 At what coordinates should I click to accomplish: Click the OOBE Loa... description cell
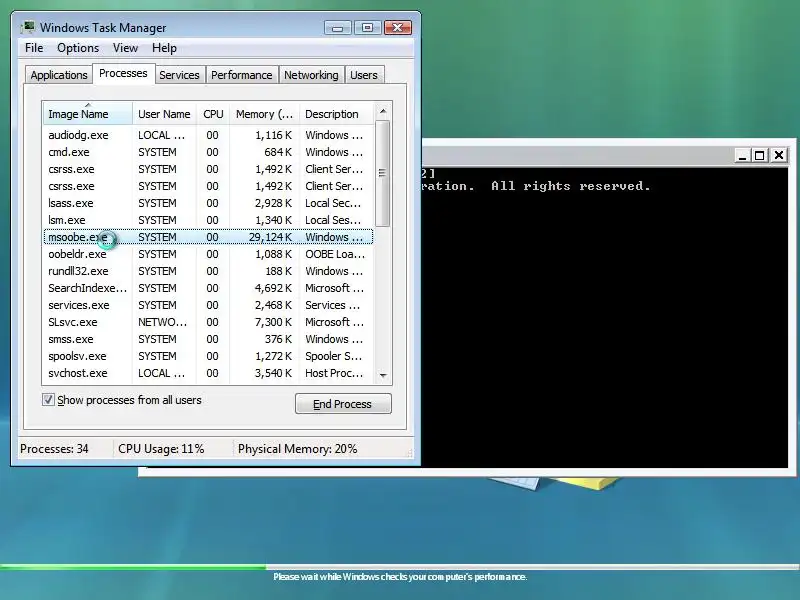click(335, 254)
